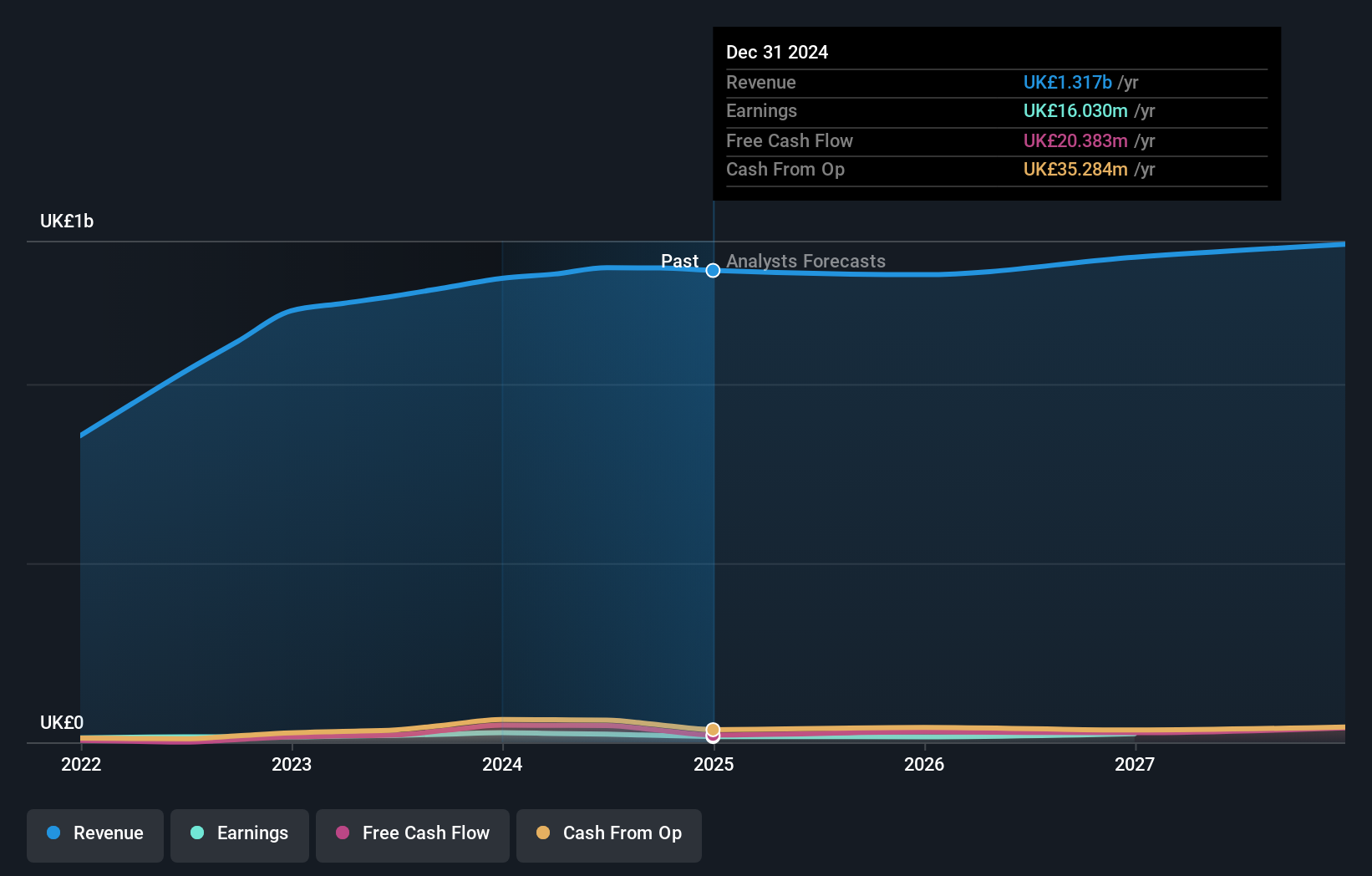Click the 2023 x-axis label
The image size is (1372, 876).
292,764
